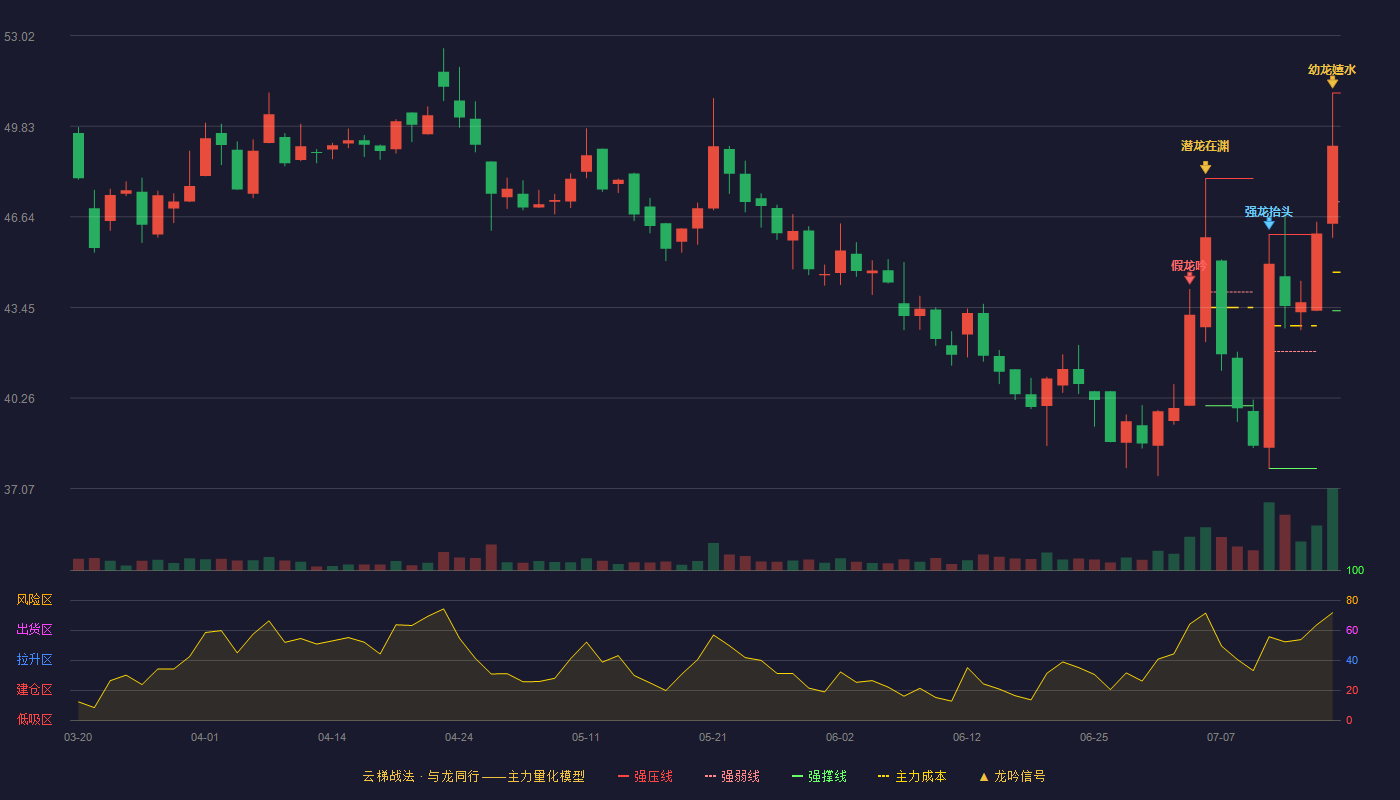
Task: Click the 49.83 price axis label
Action: coord(19,127)
